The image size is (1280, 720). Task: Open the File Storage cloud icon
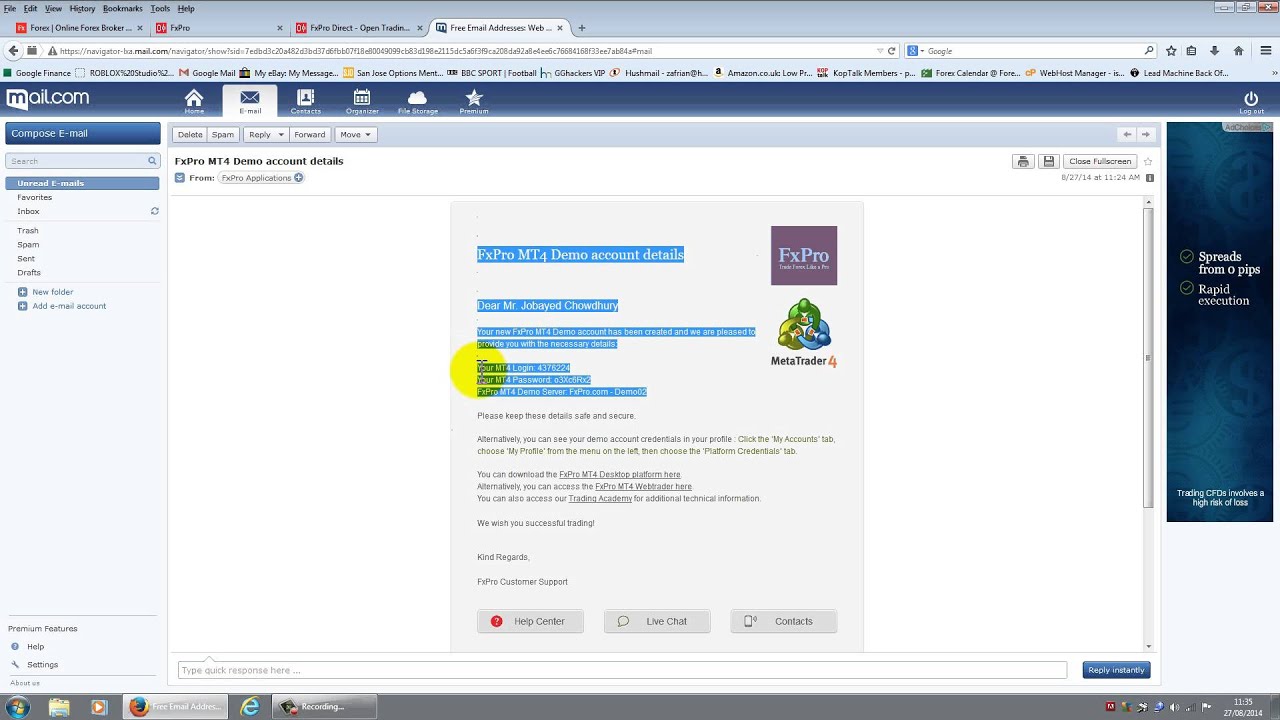pos(417,100)
